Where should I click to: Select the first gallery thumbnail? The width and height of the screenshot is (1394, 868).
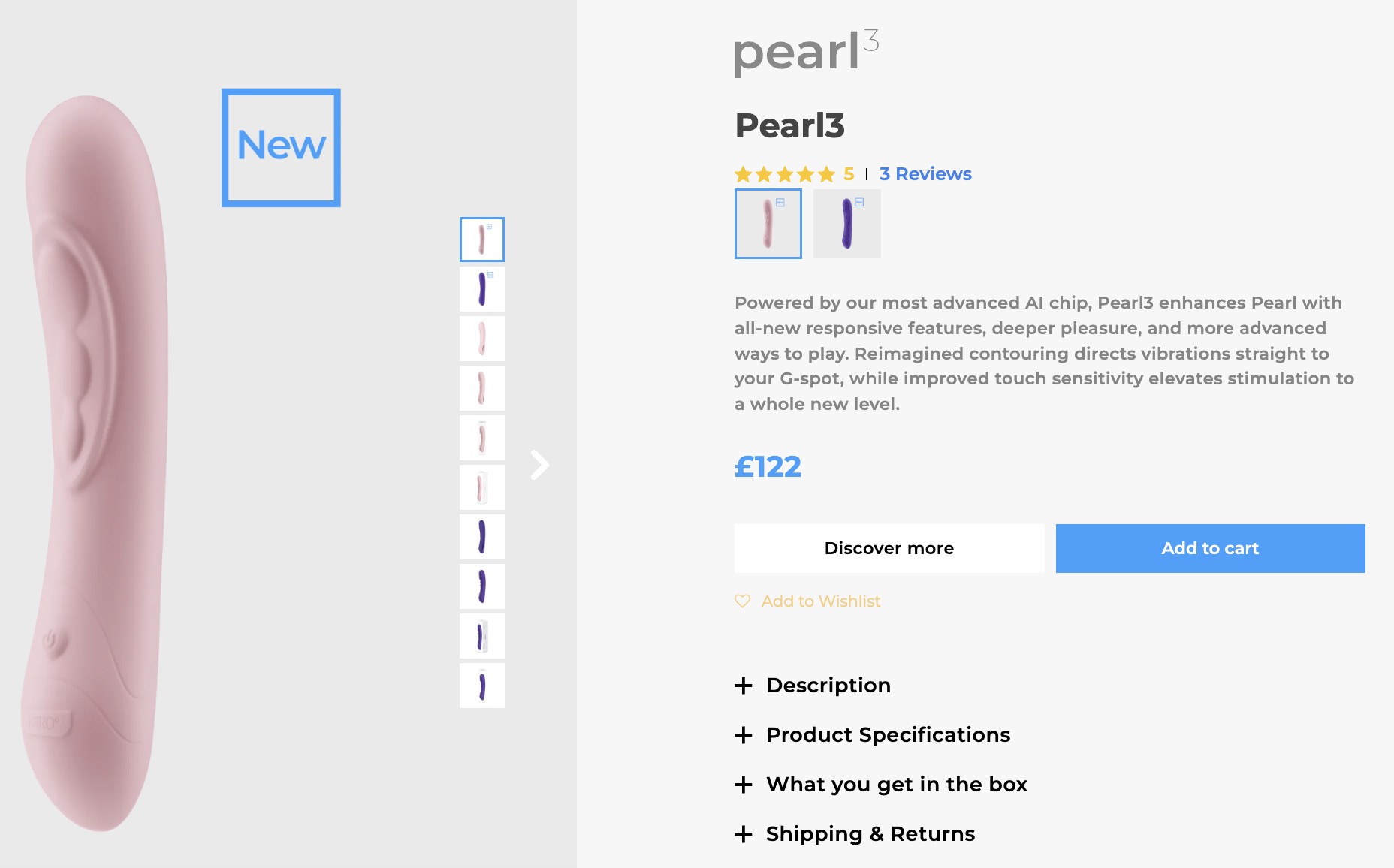click(x=481, y=240)
